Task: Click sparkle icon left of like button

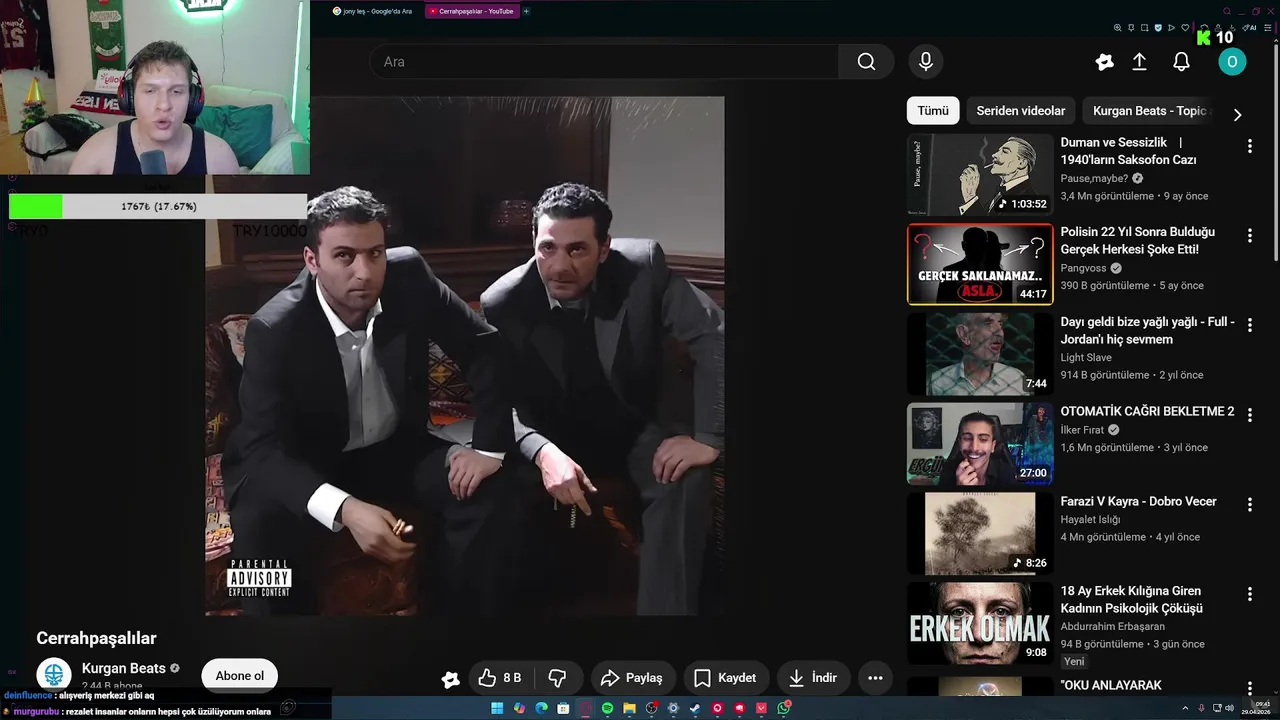Action: [x=450, y=679]
